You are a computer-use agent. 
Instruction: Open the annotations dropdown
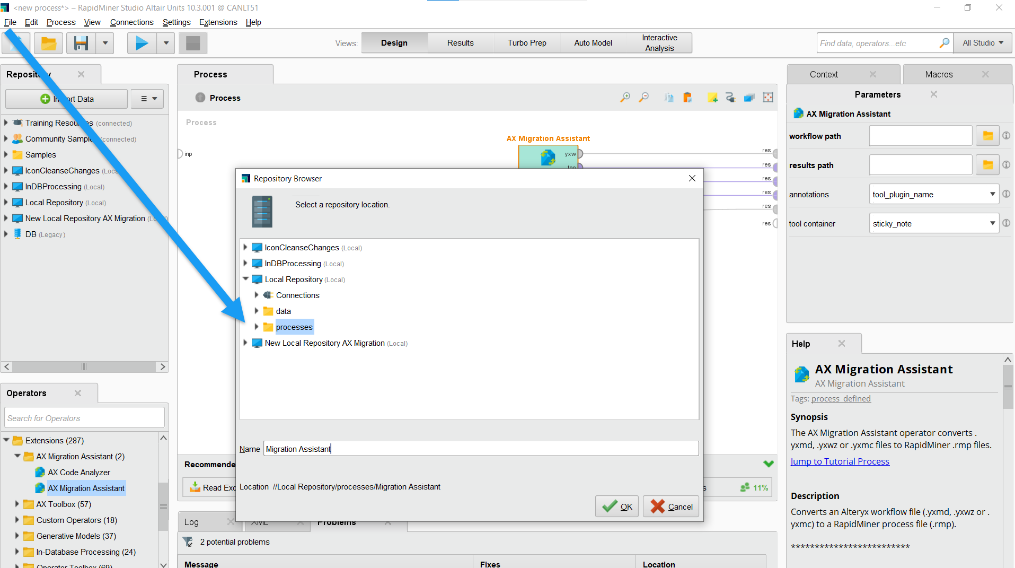[934, 194]
